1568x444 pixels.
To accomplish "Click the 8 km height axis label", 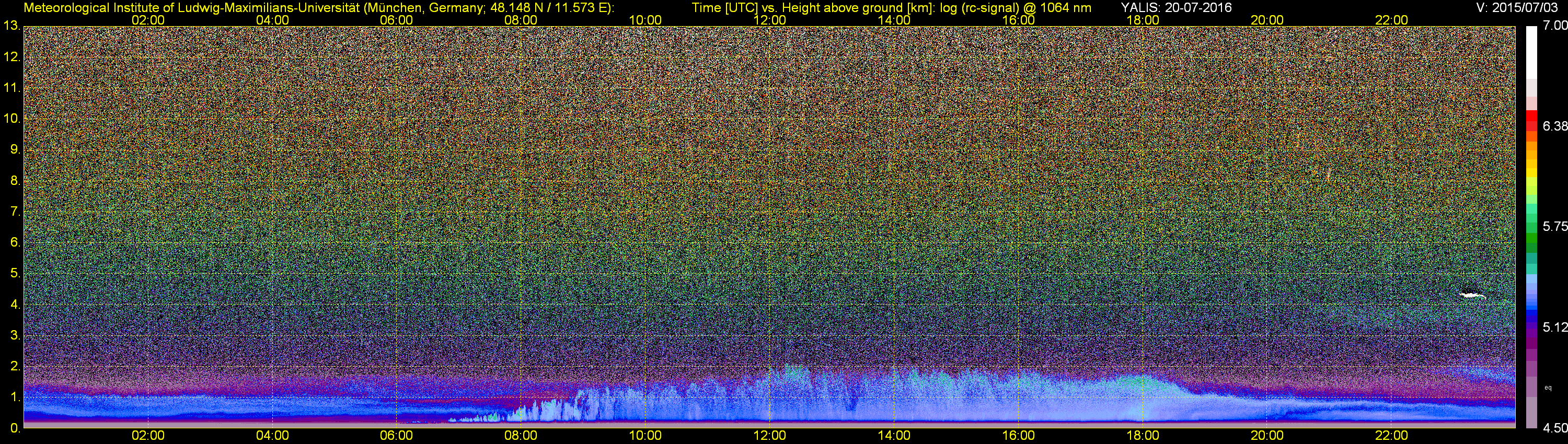I will pyautogui.click(x=15, y=181).
